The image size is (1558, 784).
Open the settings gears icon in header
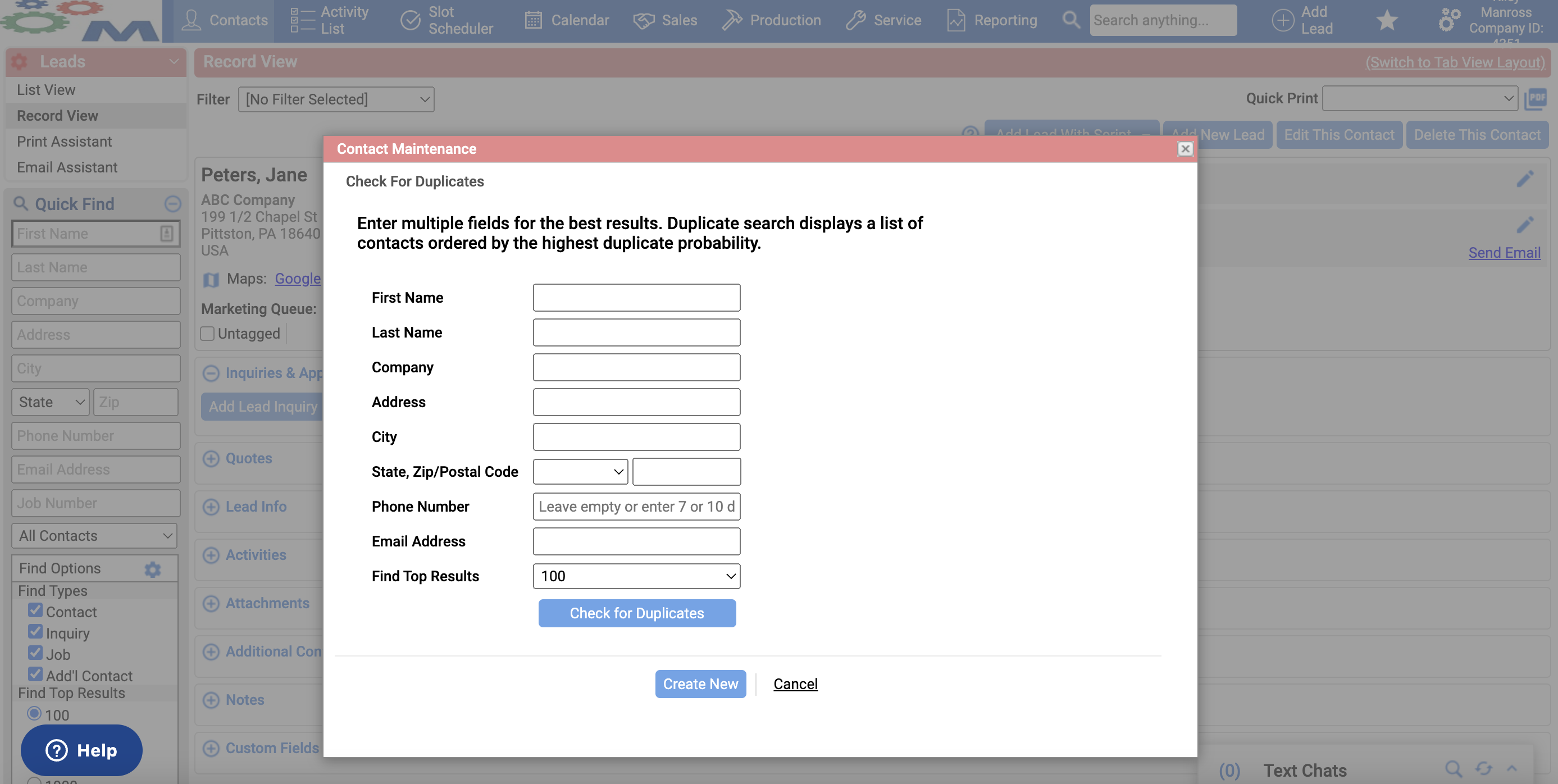point(1449,20)
